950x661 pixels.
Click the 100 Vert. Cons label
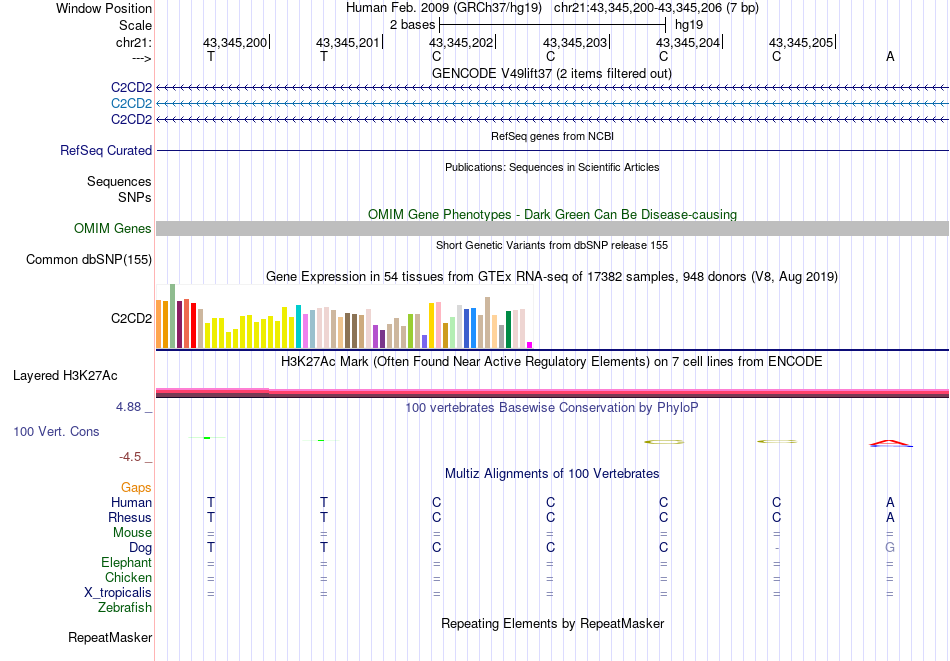coord(56,431)
